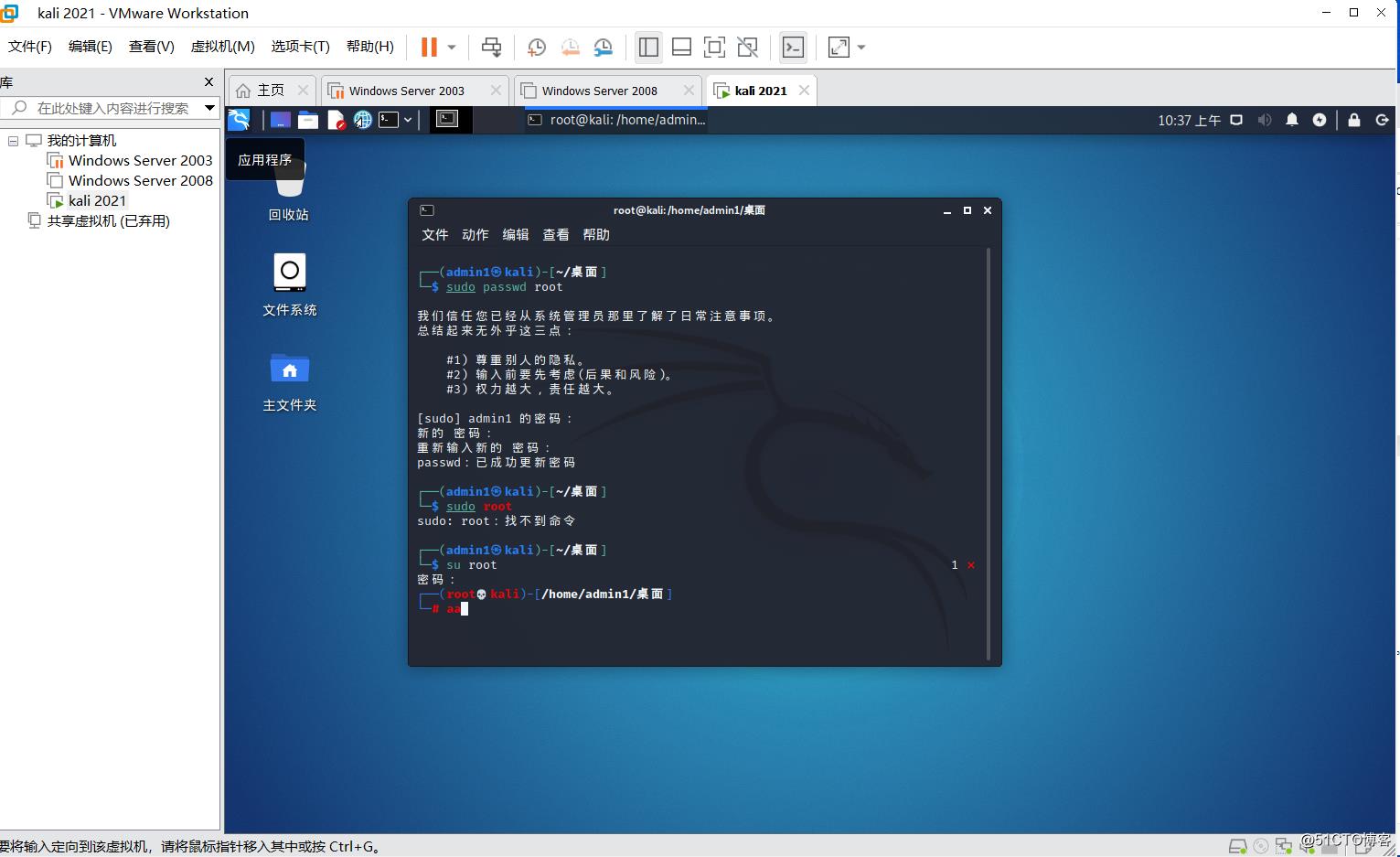Enter full screen mode
Viewport: 1400px width, 857px height.
click(714, 47)
